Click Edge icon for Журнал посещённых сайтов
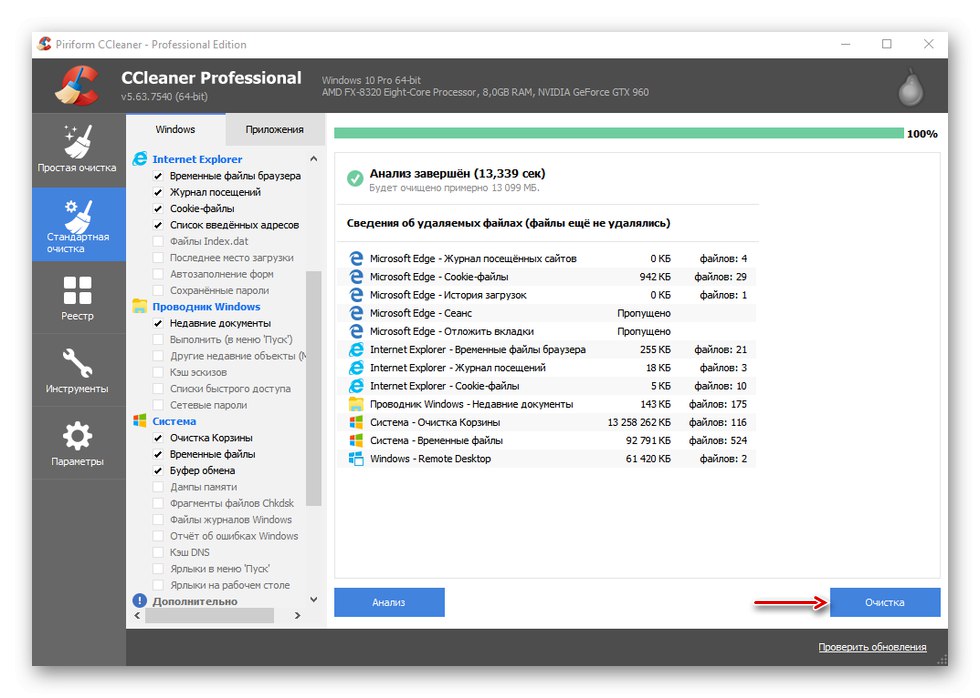Screen dimensions: 980x698 click(x=356, y=258)
